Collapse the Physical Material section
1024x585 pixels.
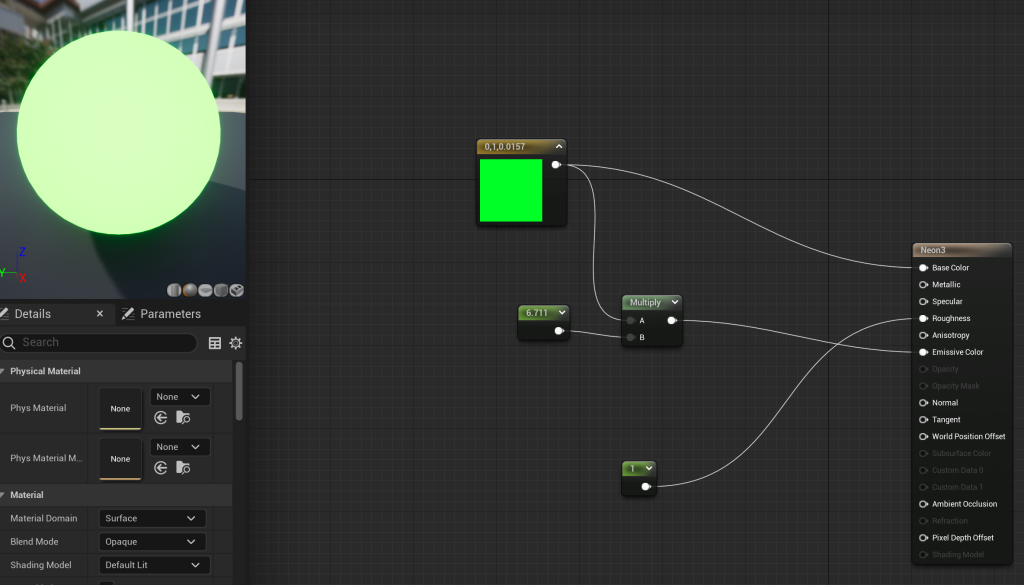tap(4, 371)
